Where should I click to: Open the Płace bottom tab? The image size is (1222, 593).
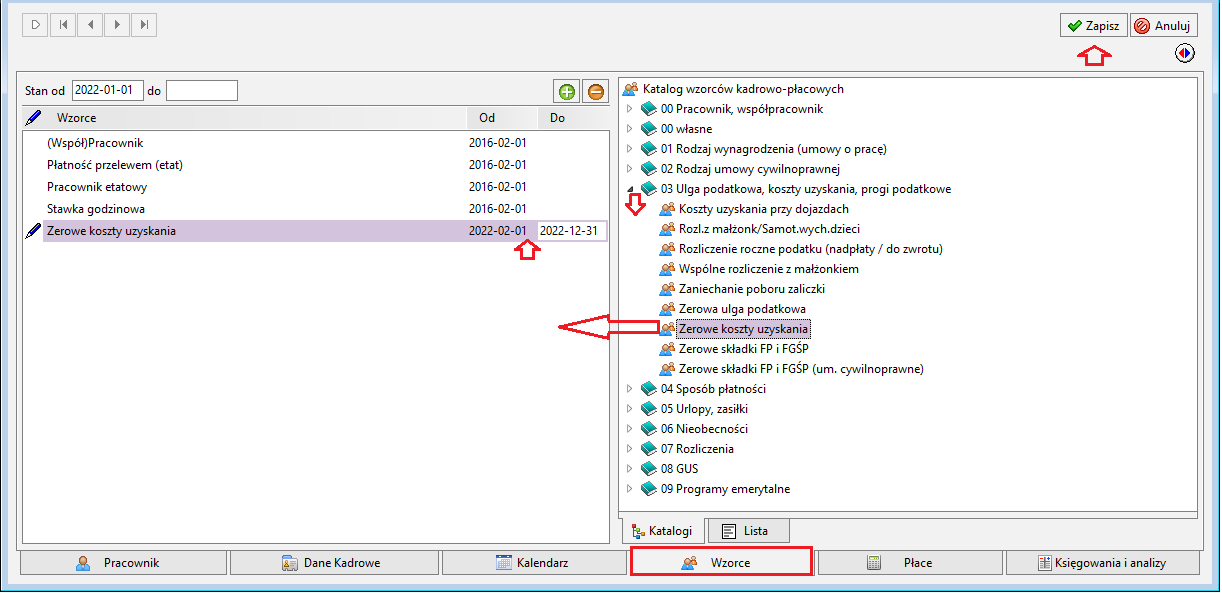[x=911, y=563]
